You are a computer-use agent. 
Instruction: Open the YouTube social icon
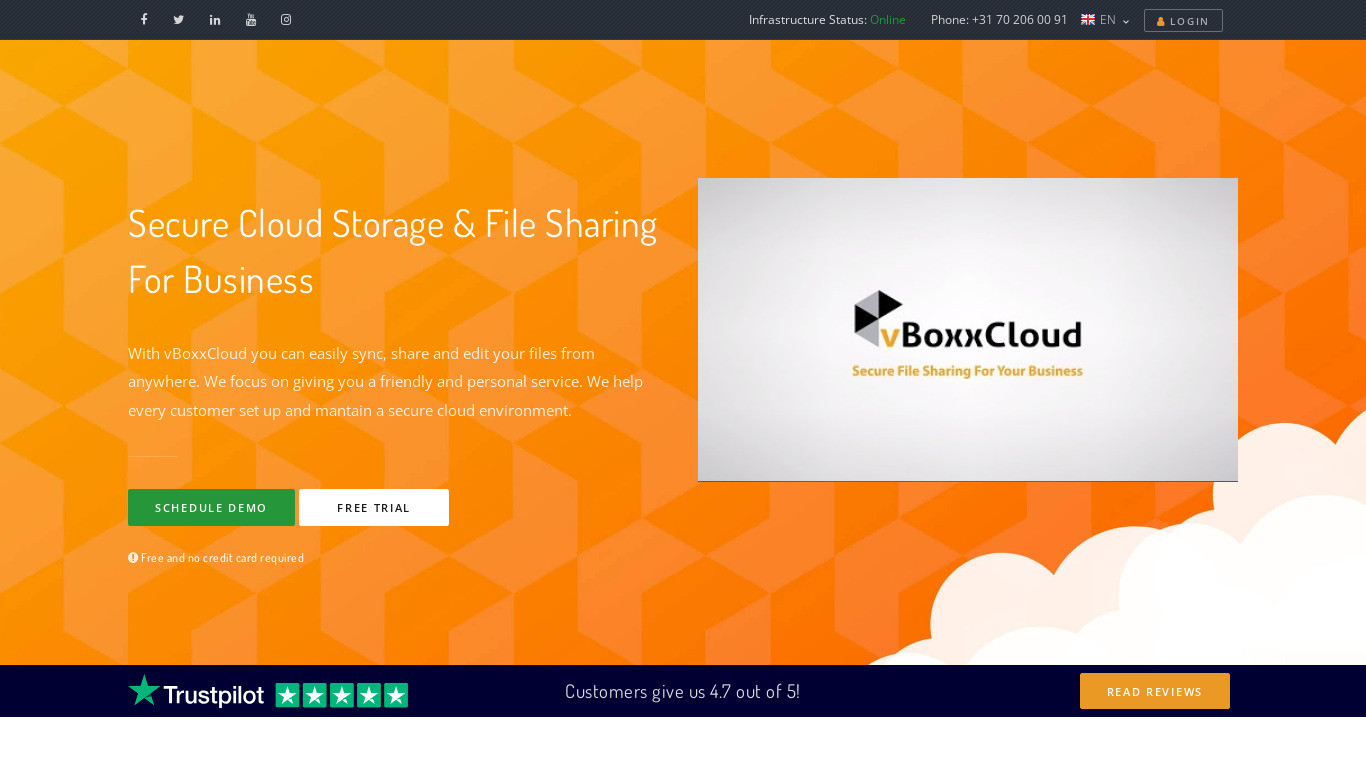click(x=251, y=19)
